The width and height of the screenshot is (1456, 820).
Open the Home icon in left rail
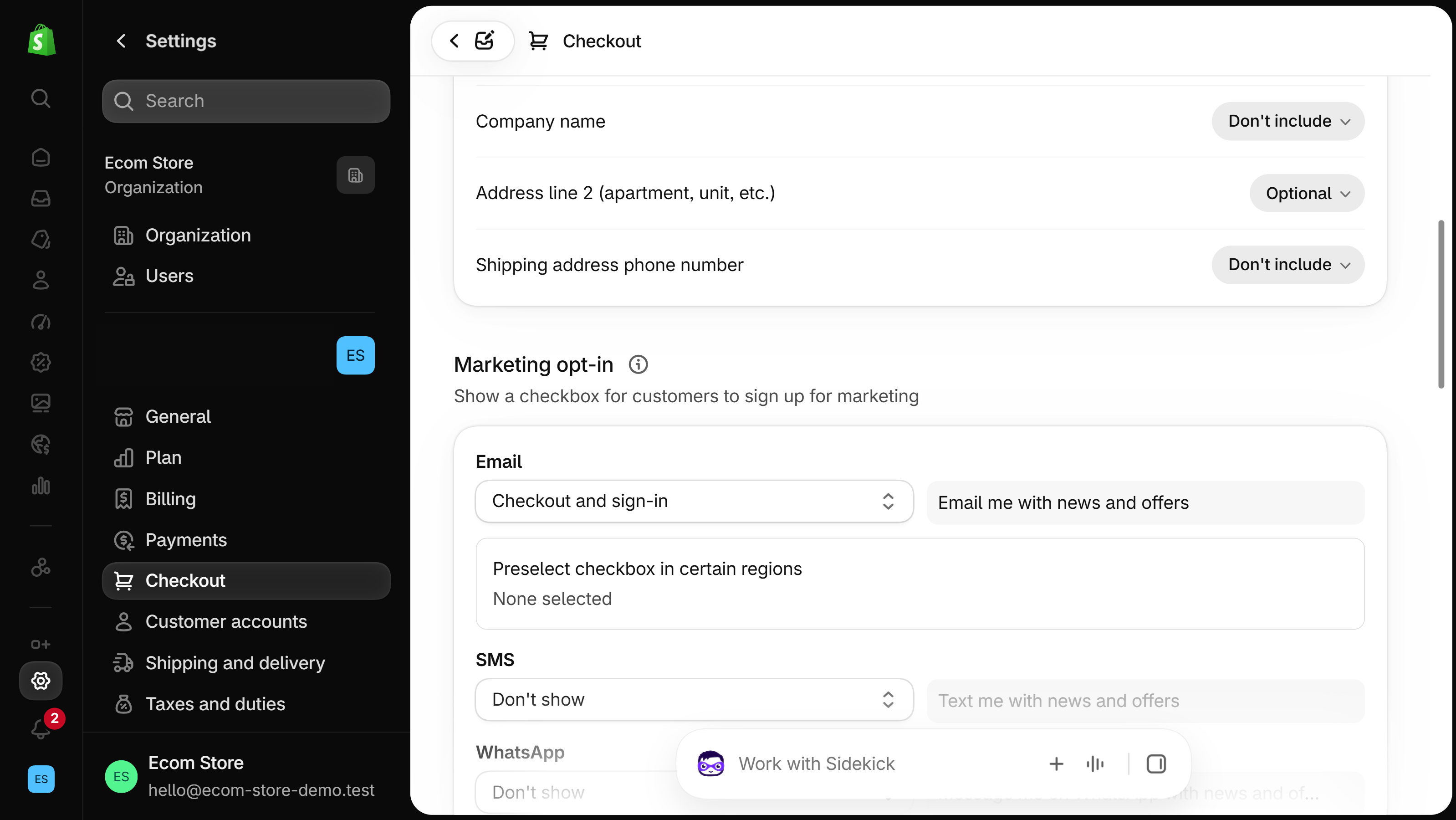pyautogui.click(x=41, y=157)
